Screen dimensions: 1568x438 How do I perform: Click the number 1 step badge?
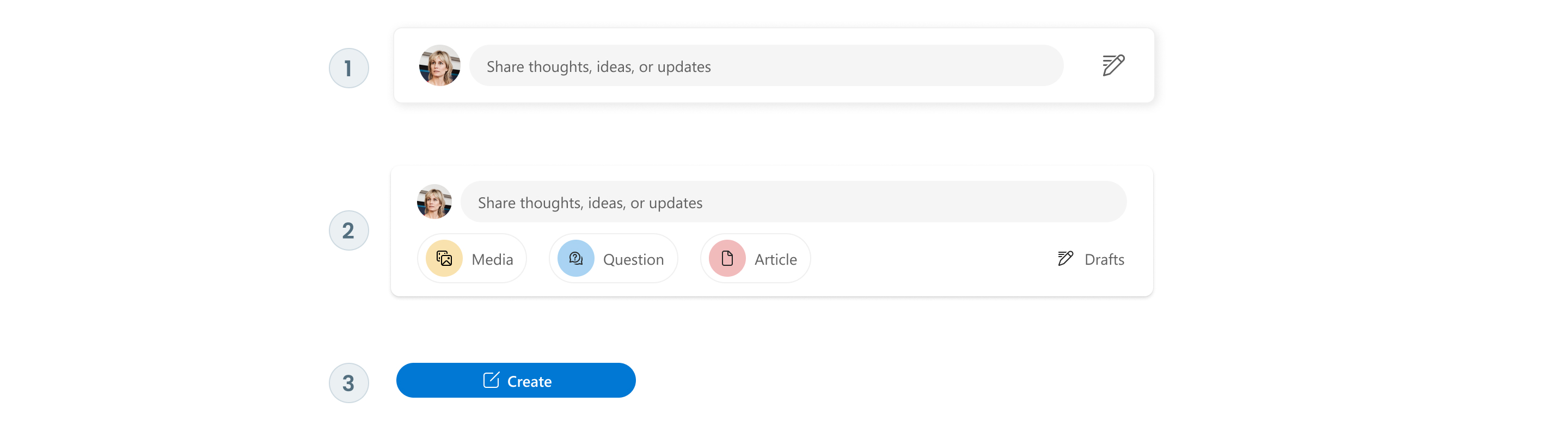click(x=349, y=68)
